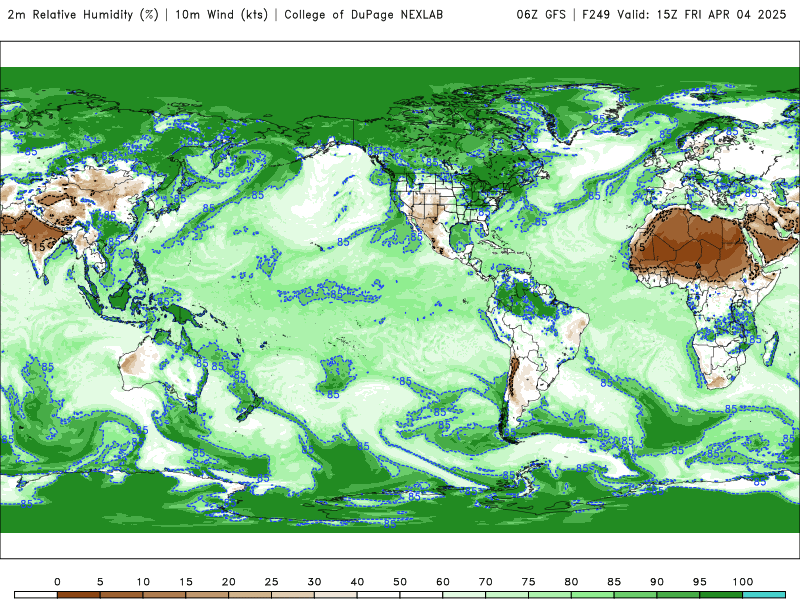Click the "15" contour label over India
The width and height of the screenshot is (800, 600).
39,247
